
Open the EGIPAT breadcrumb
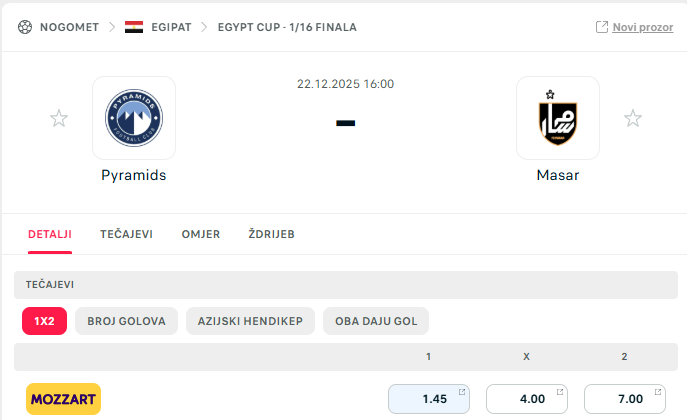point(171,27)
